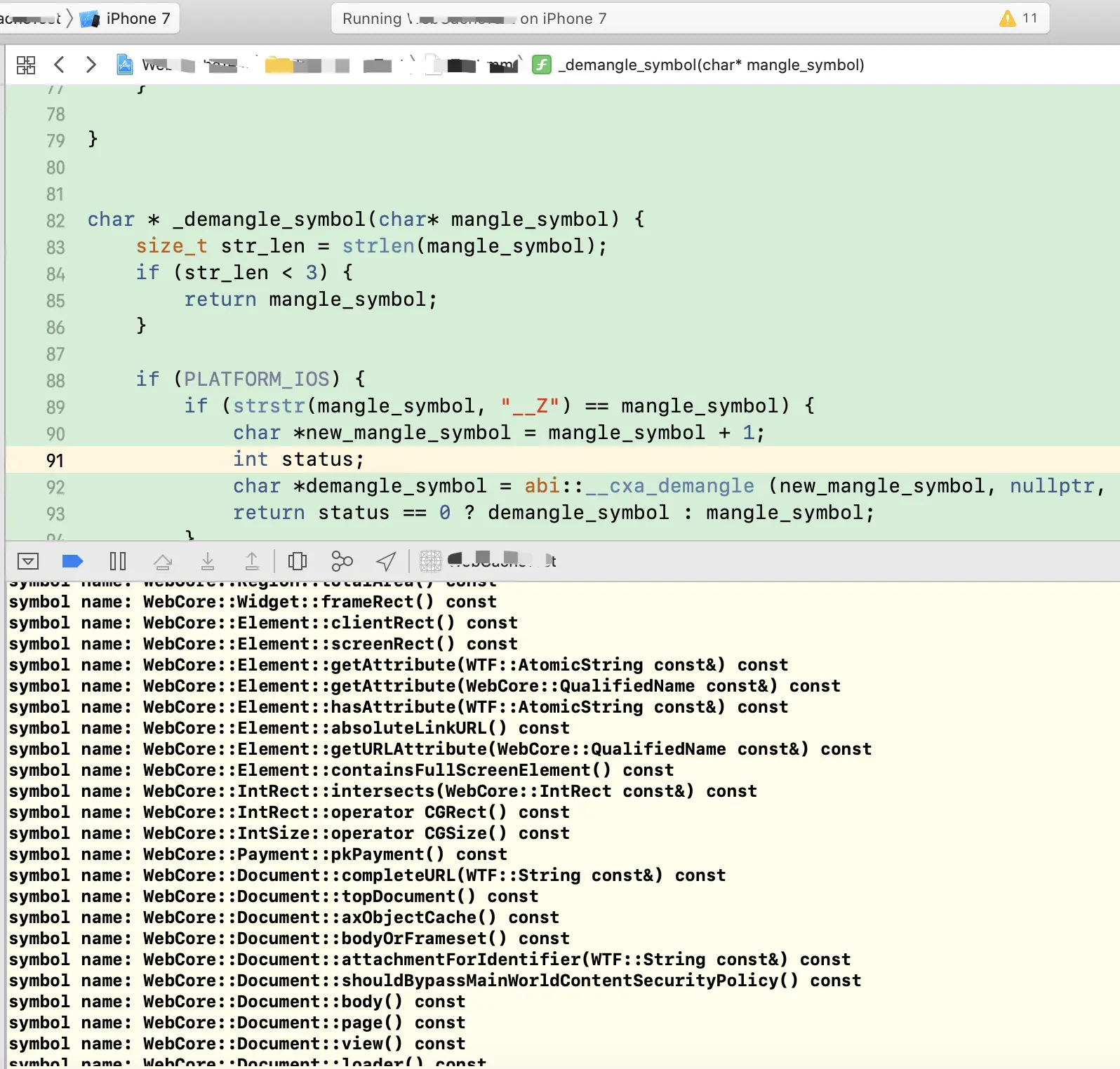Click 'int status;' on highlighted line
The width and height of the screenshot is (1120, 1069).
[x=298, y=459]
